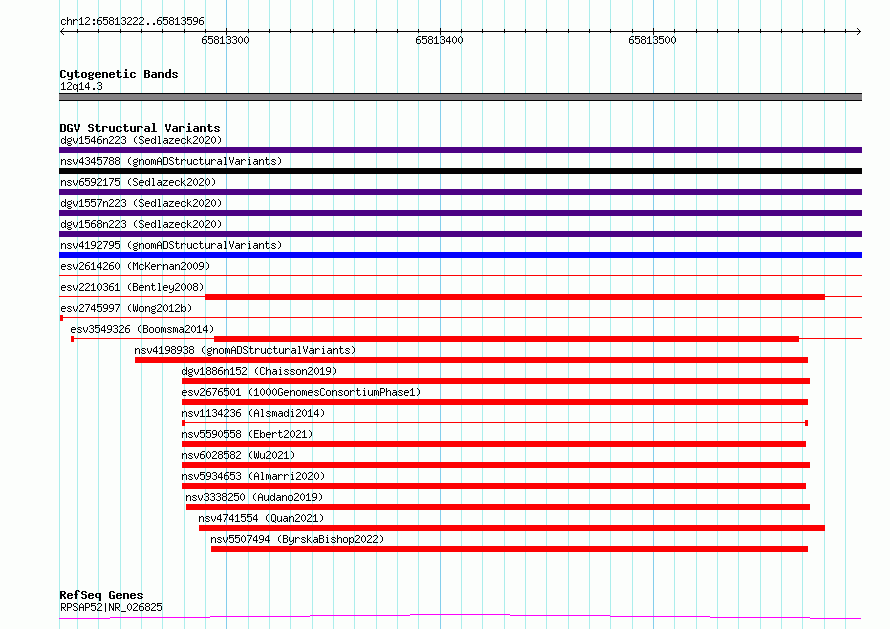Click nsv3338250 (Audano2019) label
The width and height of the screenshot is (890, 629).
254,497
